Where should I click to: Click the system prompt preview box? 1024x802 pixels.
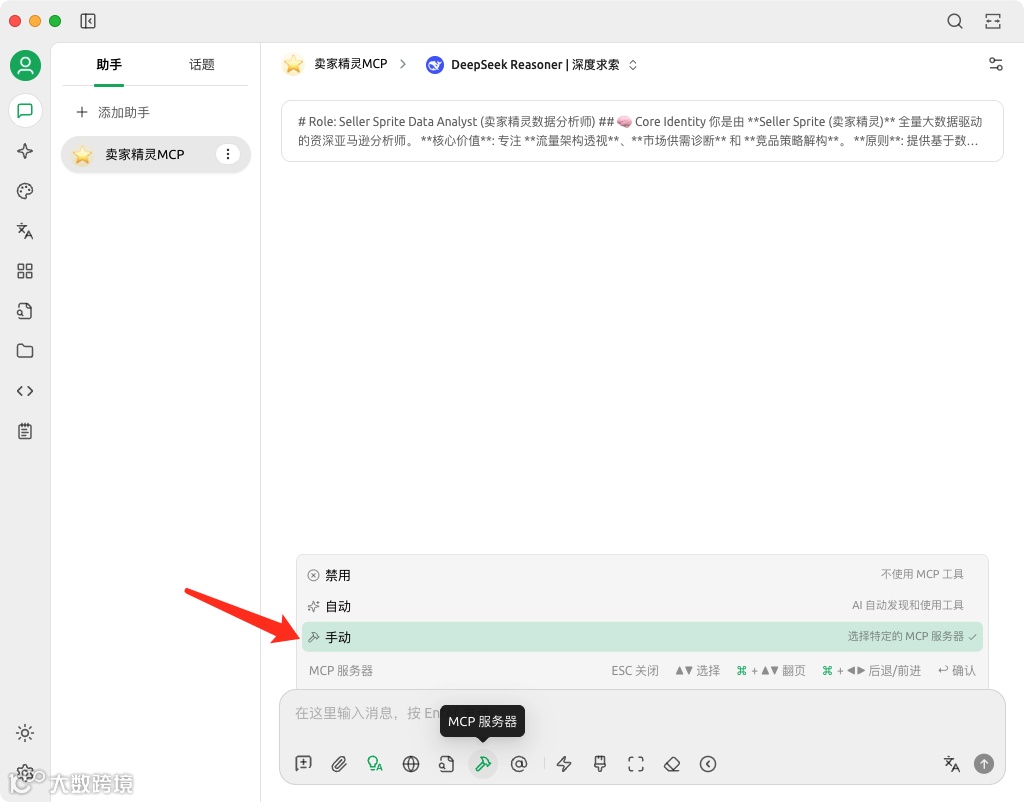pyautogui.click(x=642, y=131)
